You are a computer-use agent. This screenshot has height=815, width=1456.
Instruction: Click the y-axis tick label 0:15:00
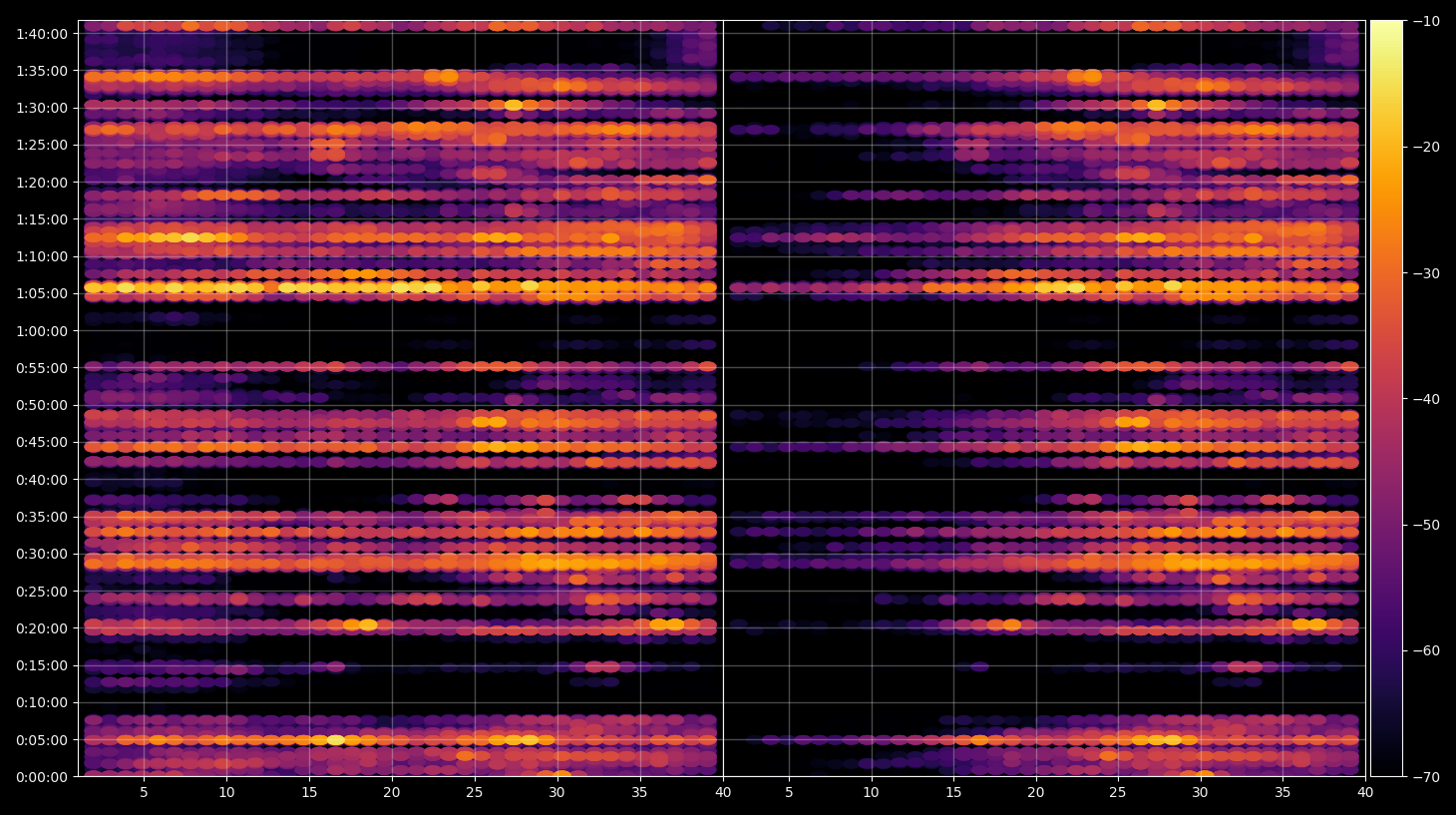click(x=42, y=665)
